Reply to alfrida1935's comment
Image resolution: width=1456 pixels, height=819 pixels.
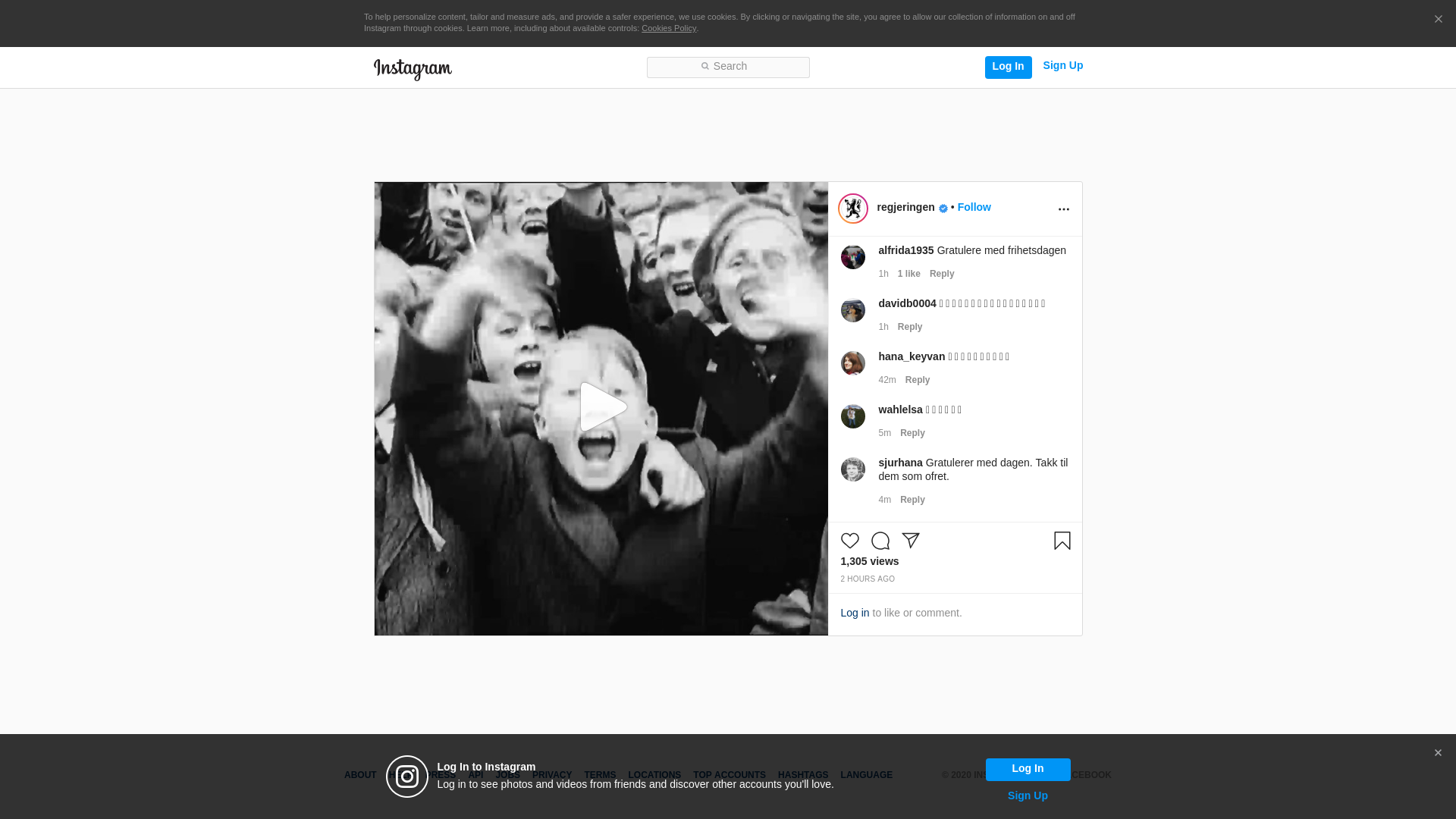pos(942,274)
